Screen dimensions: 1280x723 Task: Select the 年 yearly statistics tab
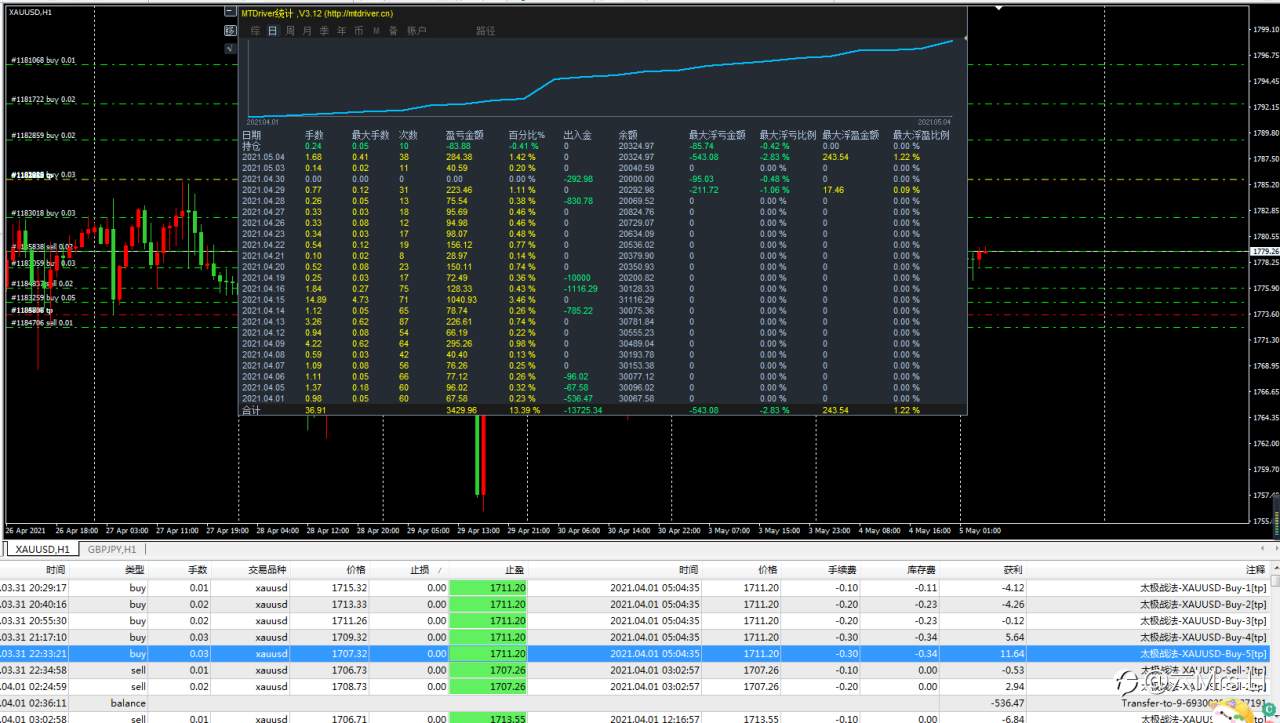(x=341, y=30)
